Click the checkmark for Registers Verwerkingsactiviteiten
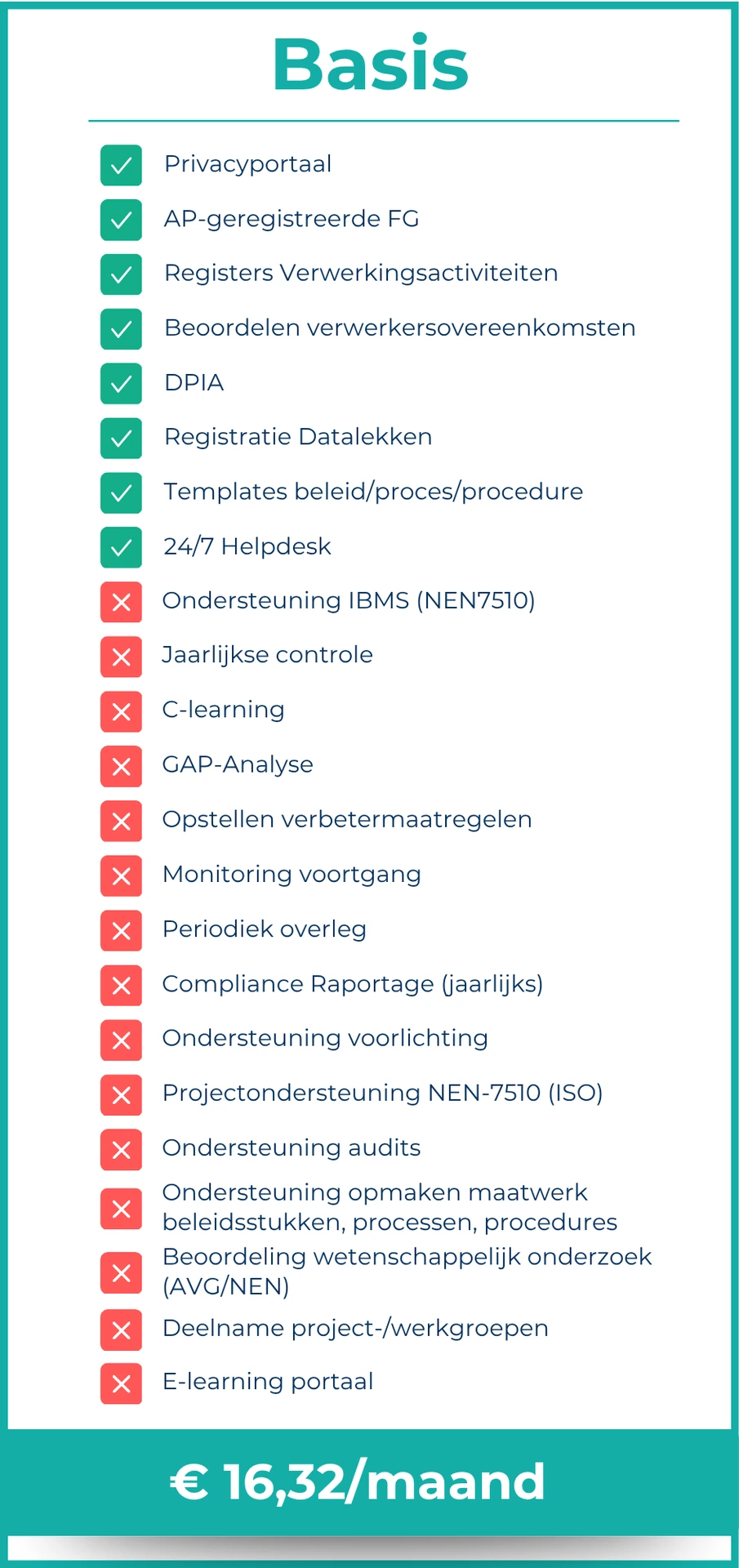 tap(121, 274)
